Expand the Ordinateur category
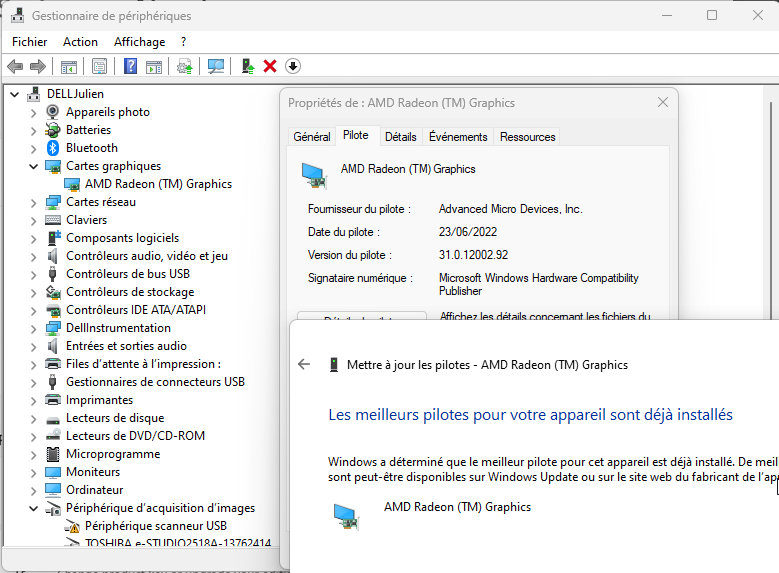Viewport: 779px width, 573px height. tap(33, 491)
